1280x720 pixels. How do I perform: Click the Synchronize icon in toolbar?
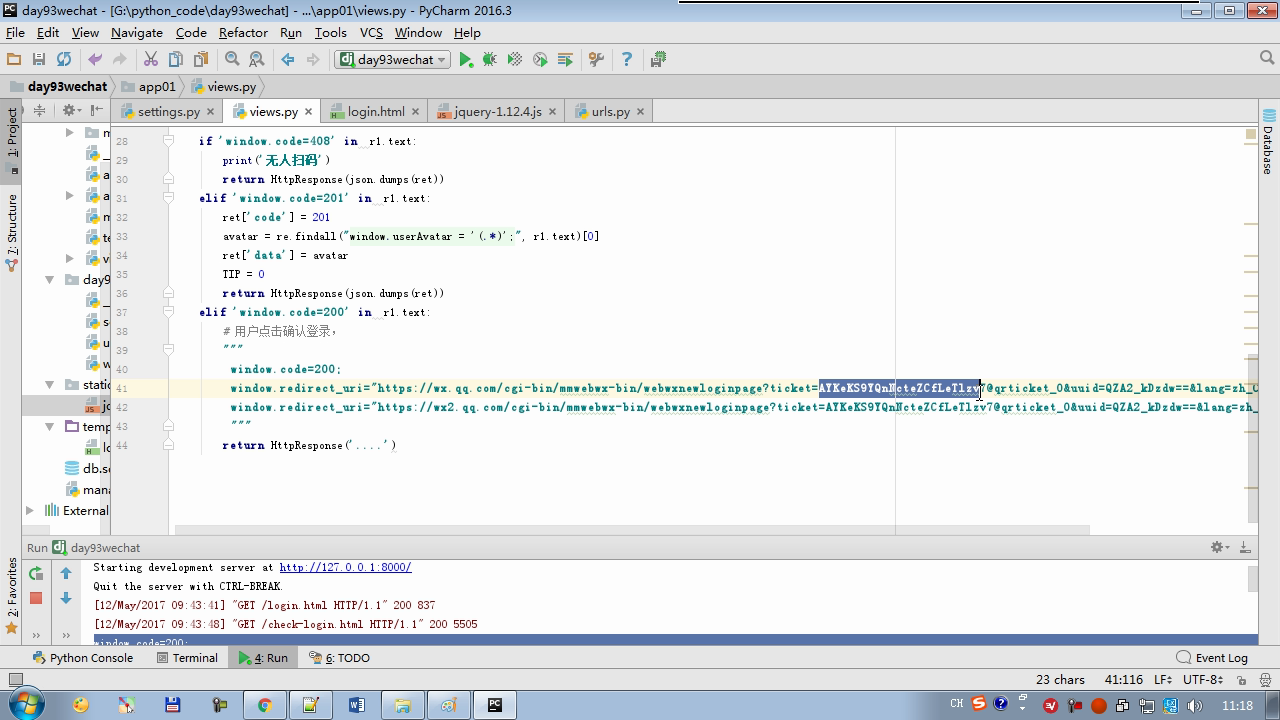click(64, 60)
